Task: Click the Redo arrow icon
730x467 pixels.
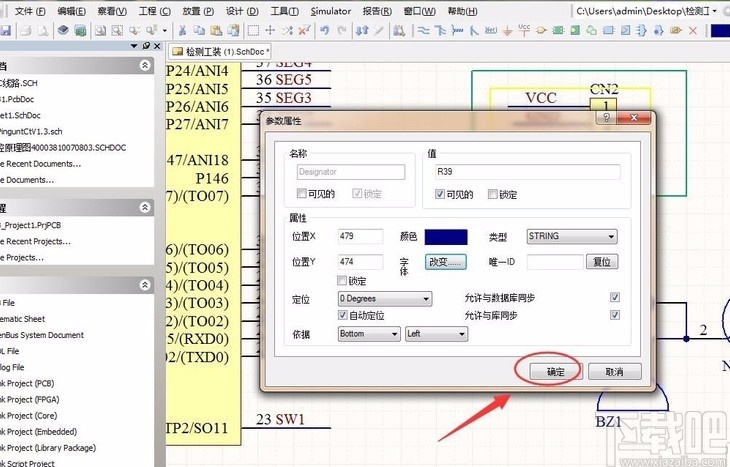Action: (x=342, y=31)
